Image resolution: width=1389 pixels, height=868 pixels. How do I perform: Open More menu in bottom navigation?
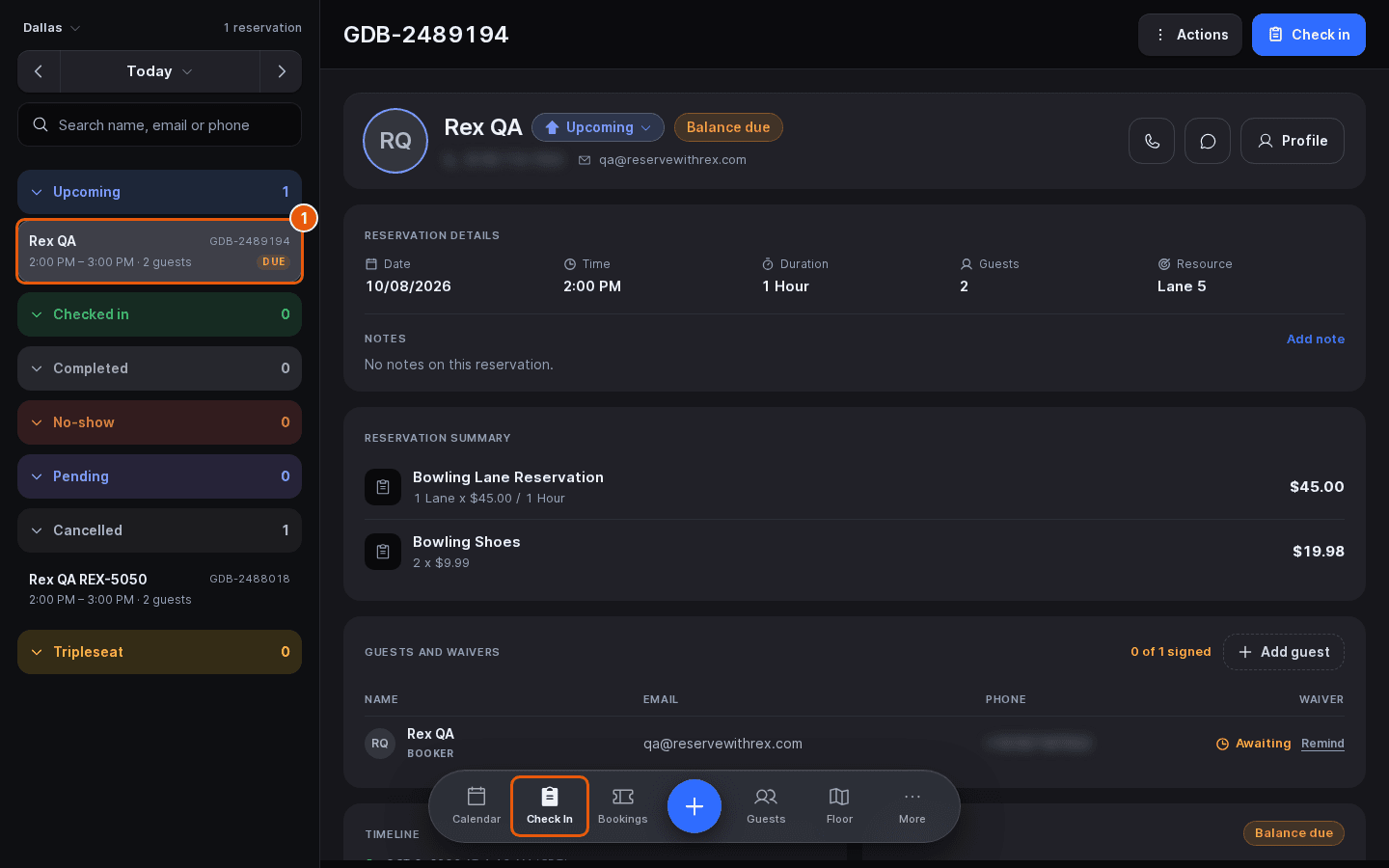pos(912,806)
